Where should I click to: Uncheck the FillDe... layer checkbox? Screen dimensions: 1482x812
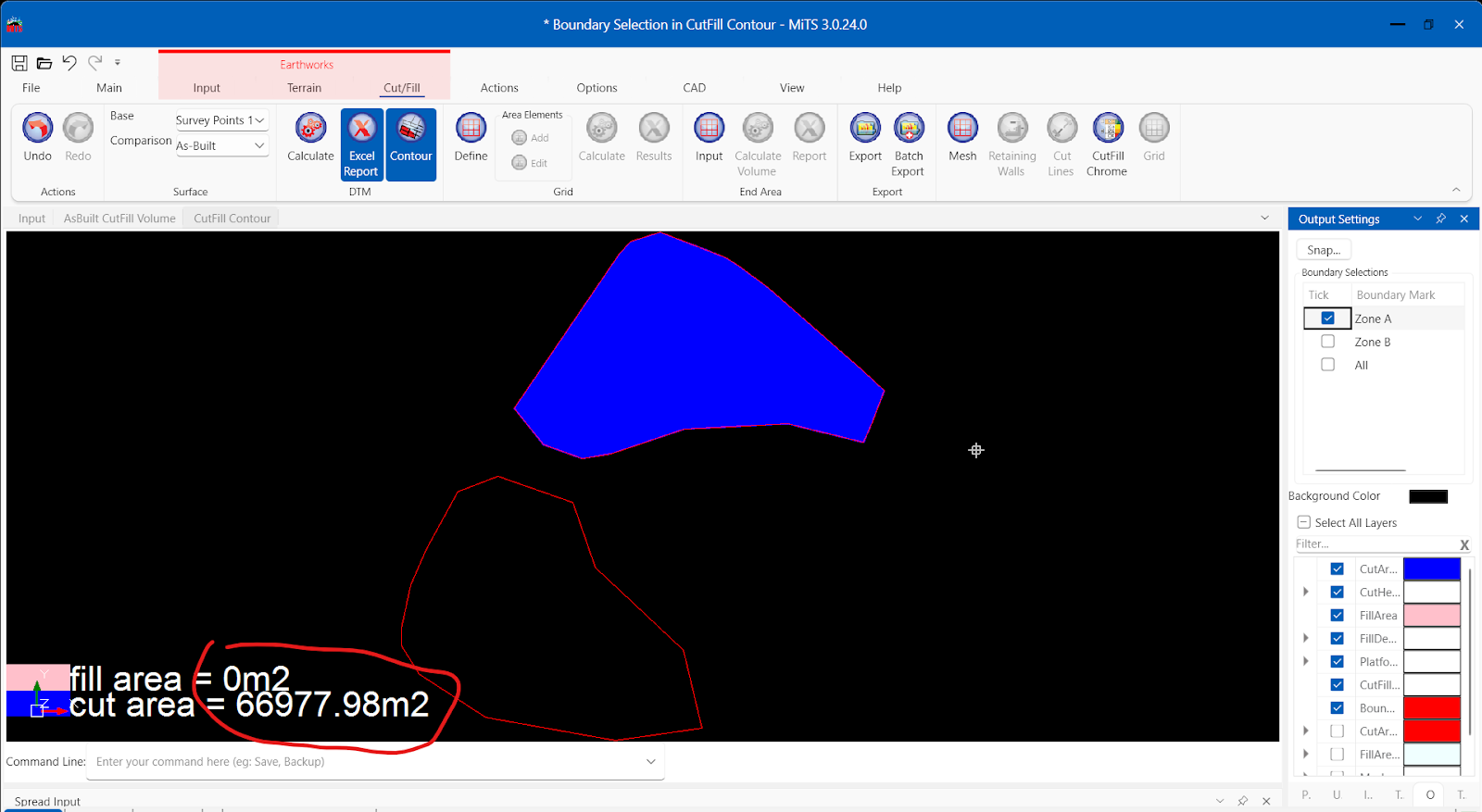click(x=1338, y=638)
